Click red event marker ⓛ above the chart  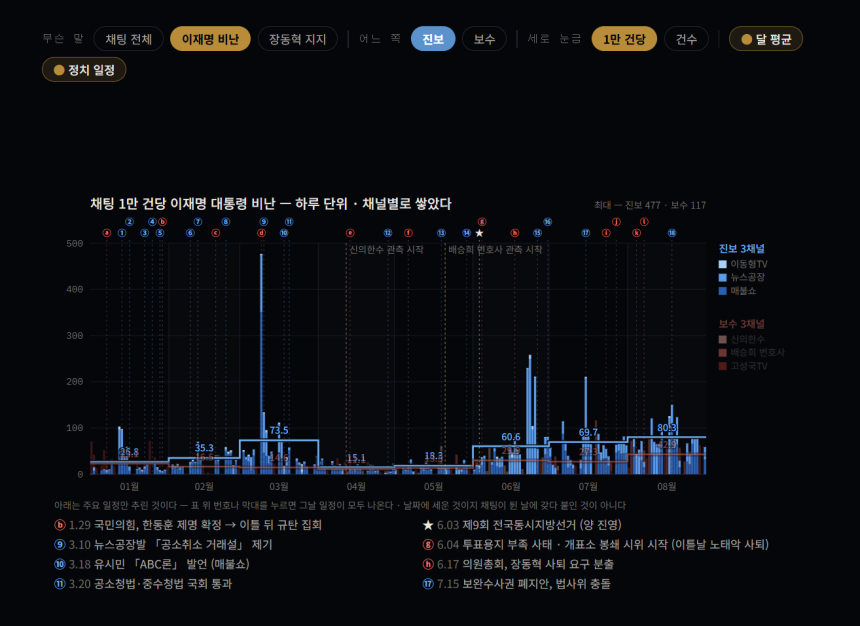[644, 222]
